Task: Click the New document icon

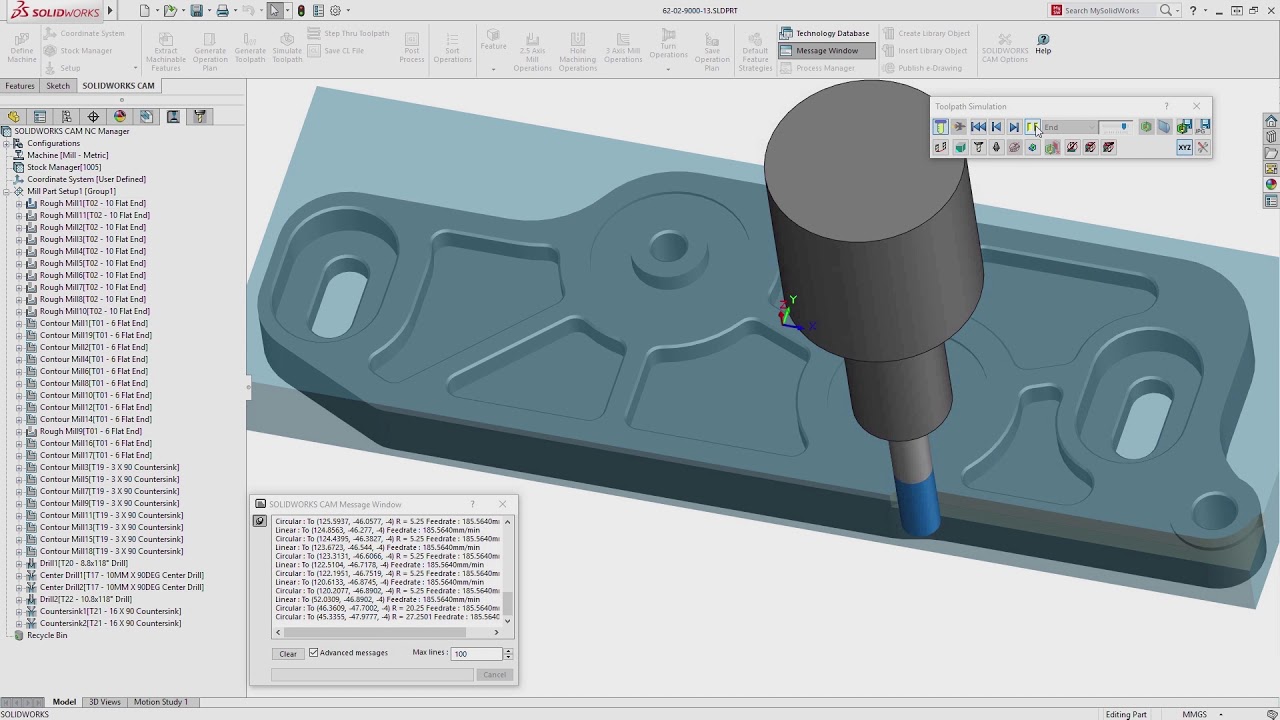Action: point(145,10)
